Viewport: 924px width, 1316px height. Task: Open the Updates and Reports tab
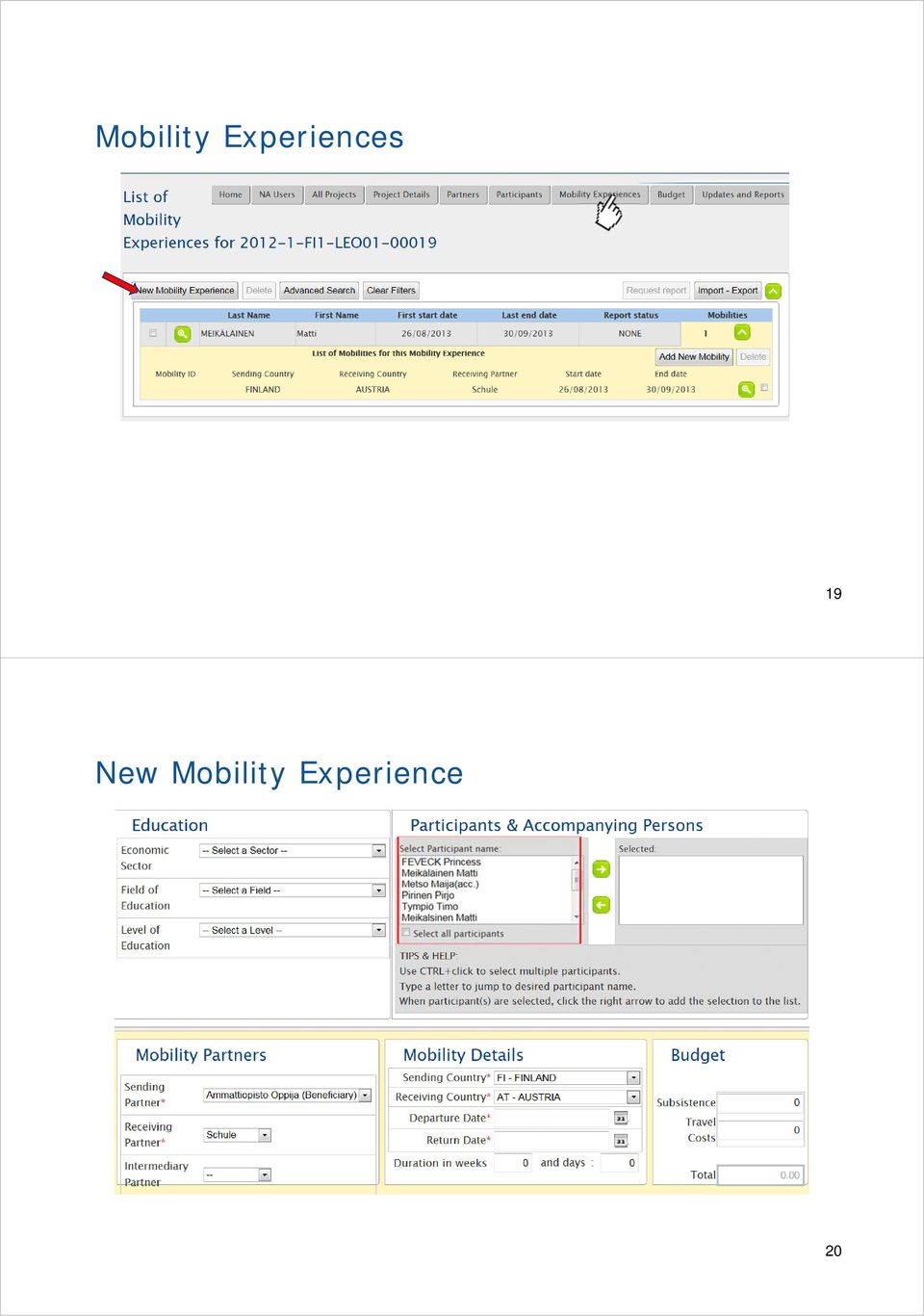(x=743, y=194)
